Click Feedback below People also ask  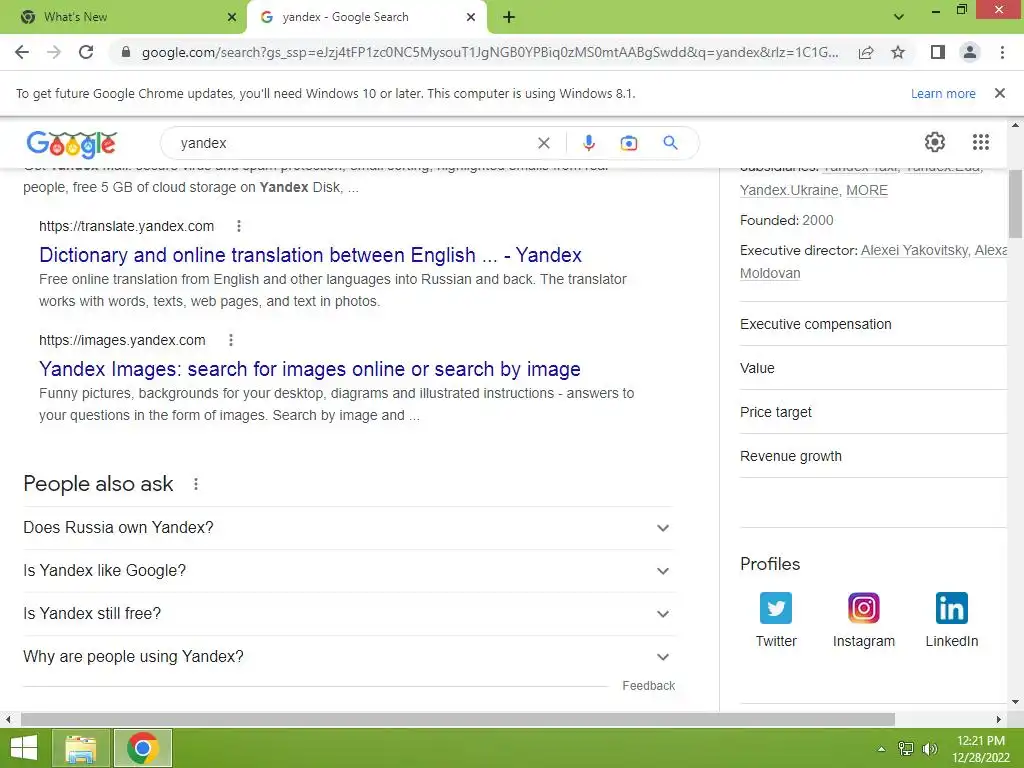(648, 686)
